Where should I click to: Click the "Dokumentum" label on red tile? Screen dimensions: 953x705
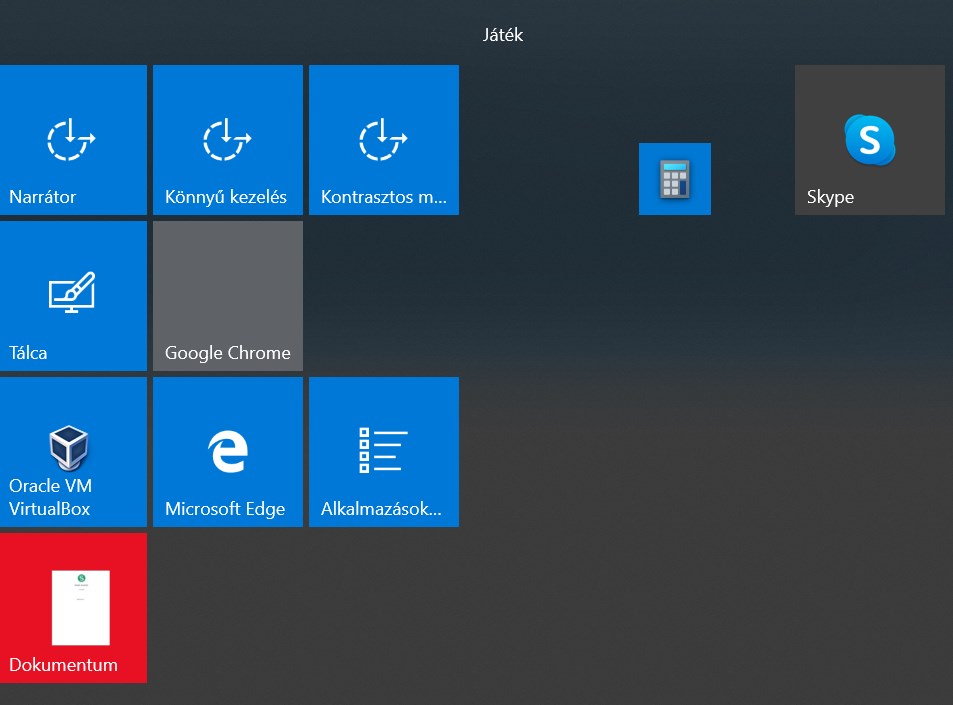(x=63, y=665)
